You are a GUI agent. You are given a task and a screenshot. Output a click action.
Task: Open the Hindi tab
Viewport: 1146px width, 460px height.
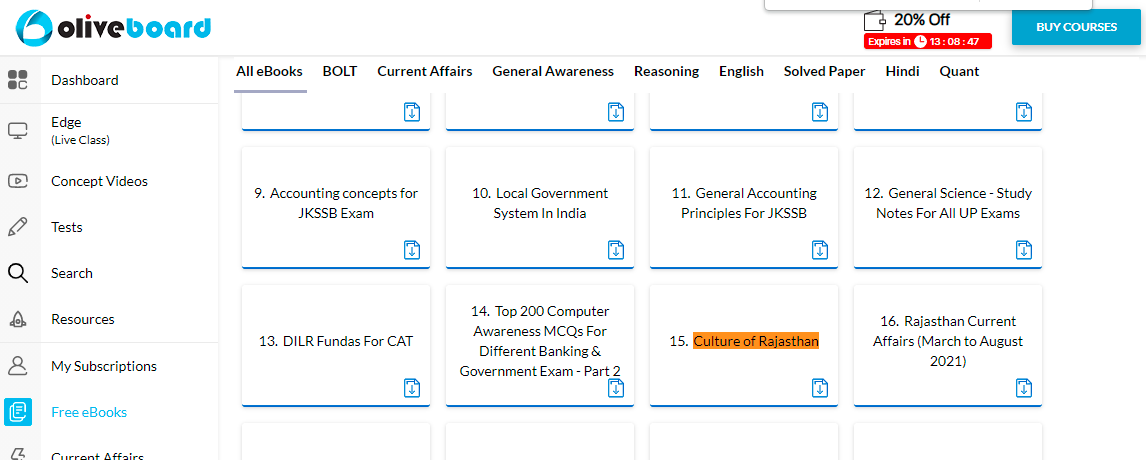tap(903, 72)
